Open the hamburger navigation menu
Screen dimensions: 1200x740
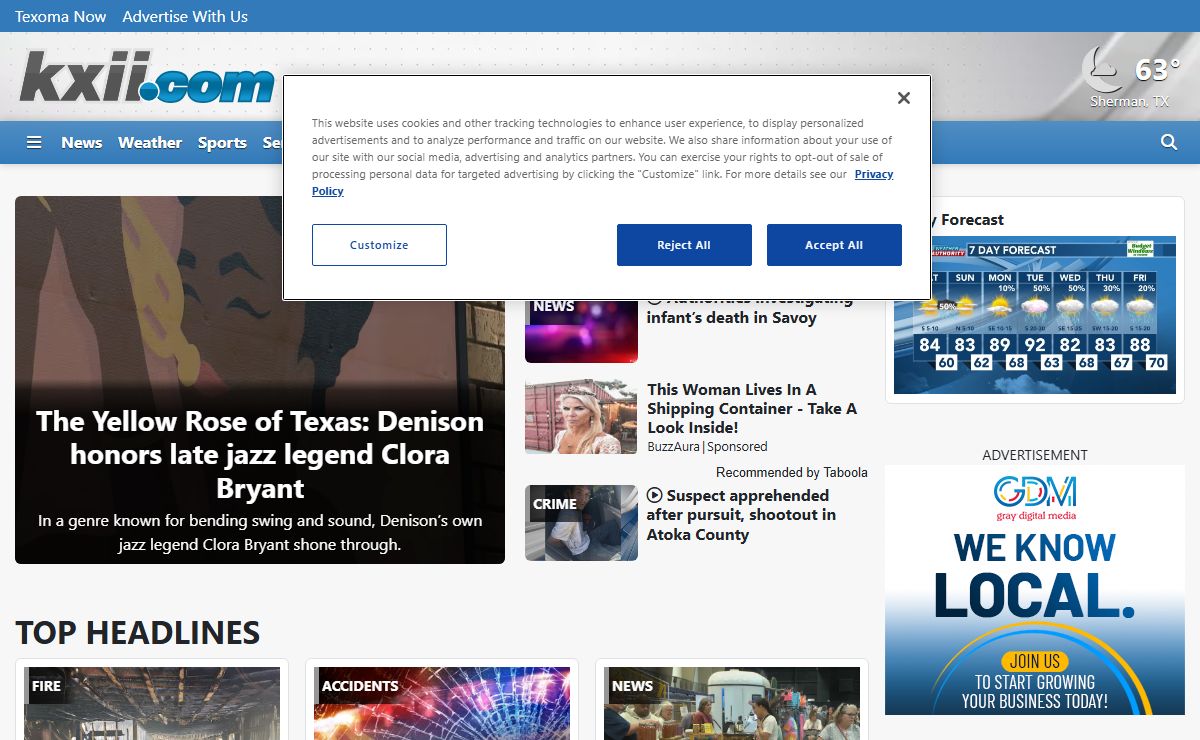(34, 142)
